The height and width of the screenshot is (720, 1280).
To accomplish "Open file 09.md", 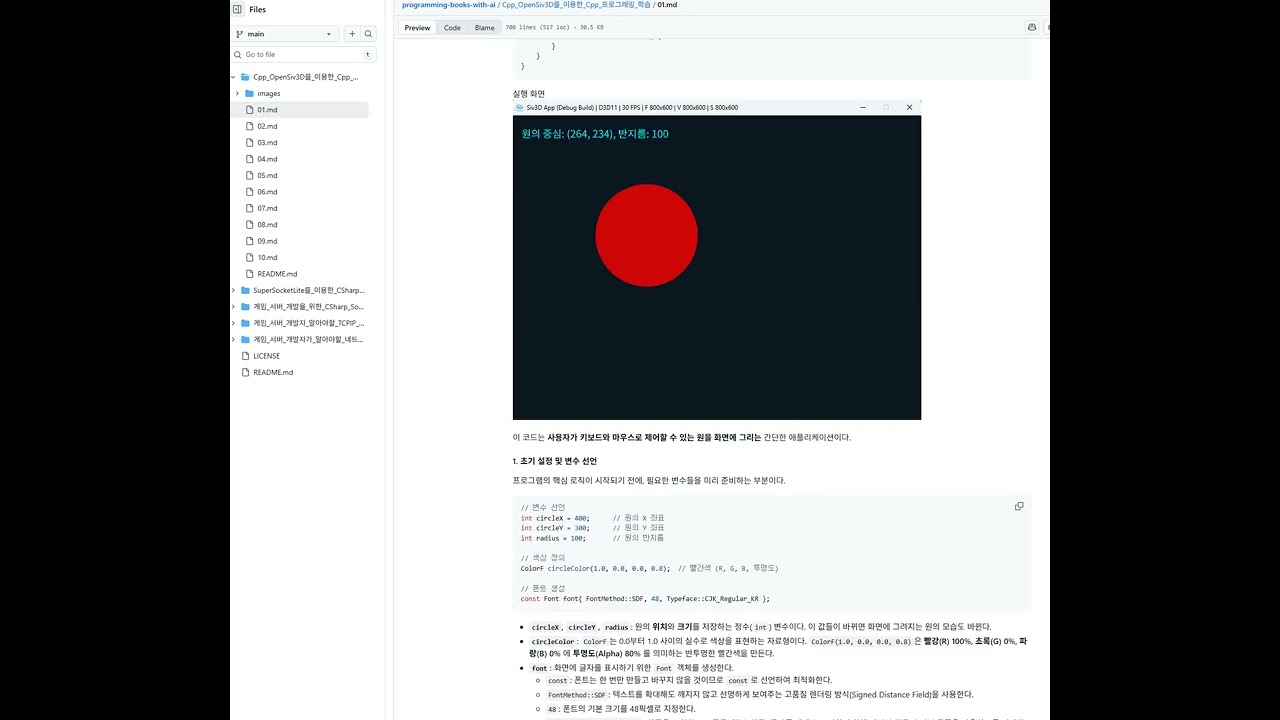I will (x=267, y=241).
